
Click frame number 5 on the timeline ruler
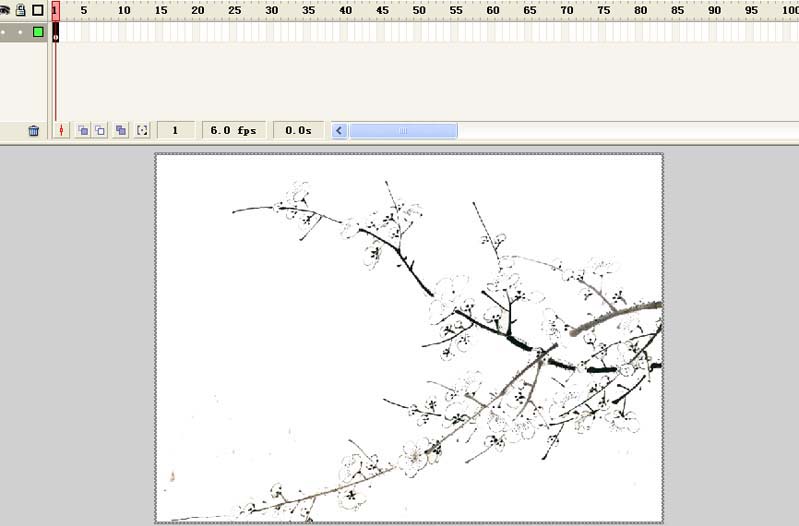tap(84, 10)
